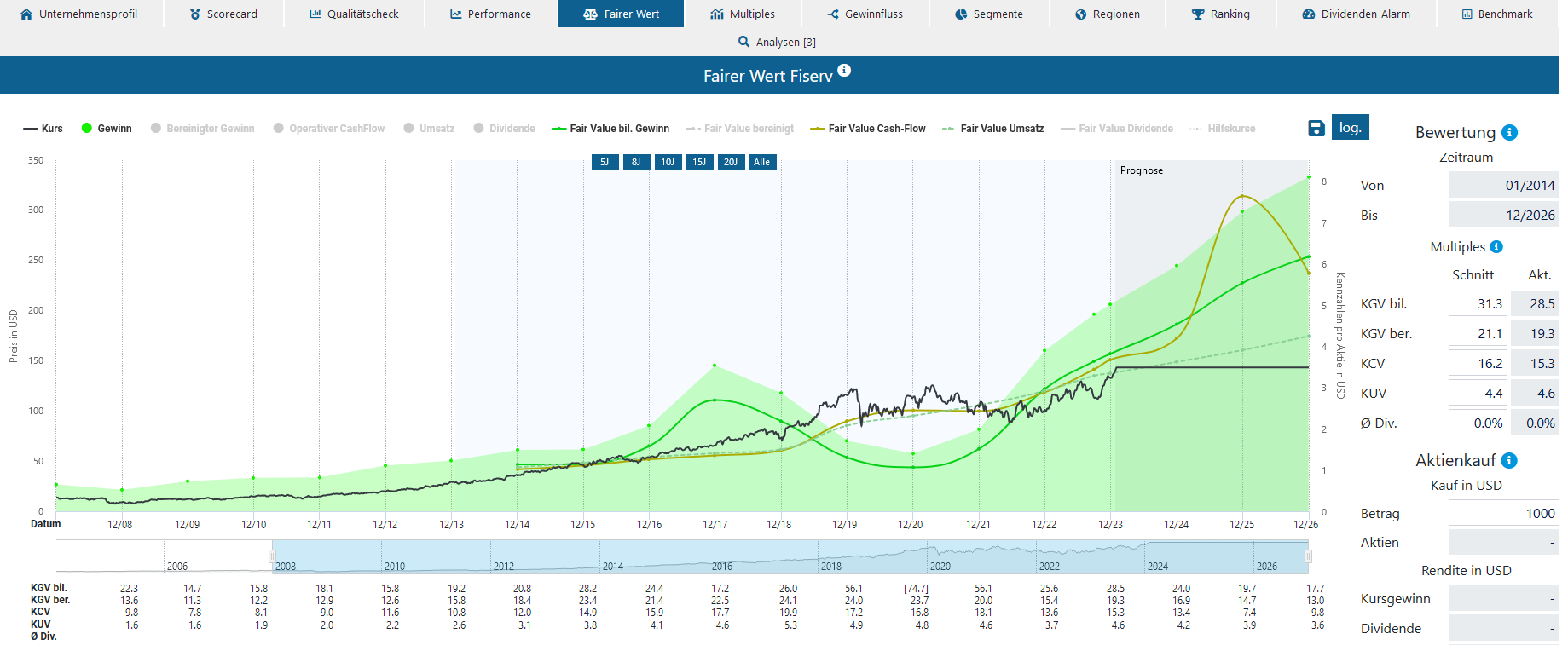Click the right handle of range navigator
Screen dimensions: 1568x645
tap(1308, 556)
